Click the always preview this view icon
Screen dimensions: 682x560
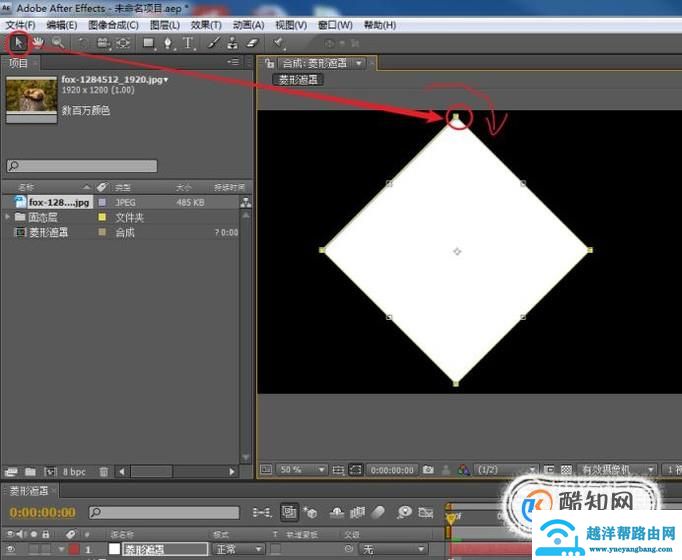point(266,470)
